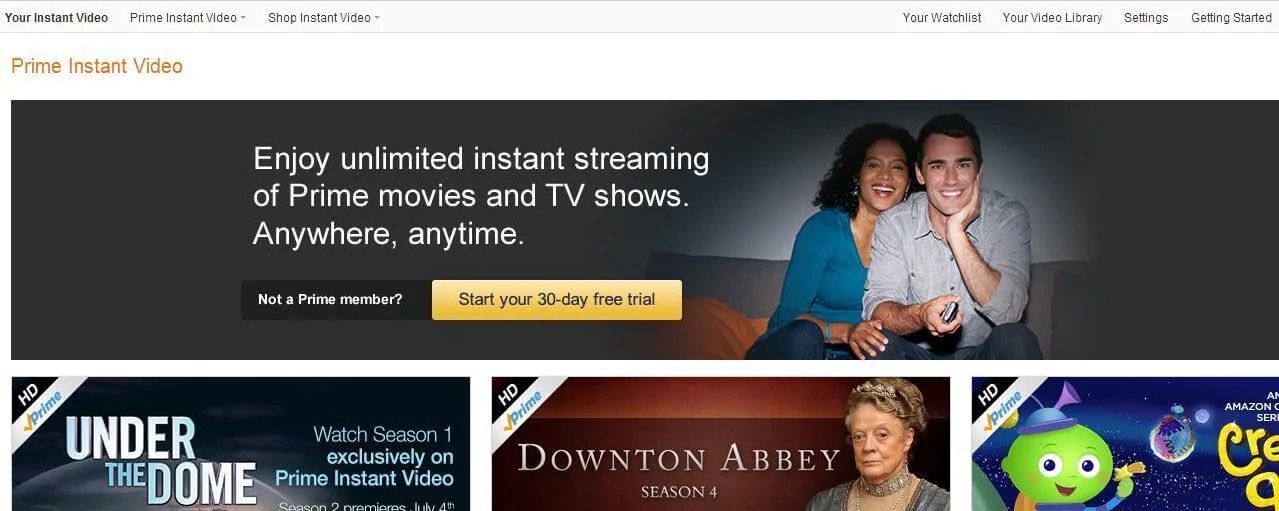The width and height of the screenshot is (1279, 511).
Task: Click the unlimited instant streaming headline text
Action: [481, 196]
